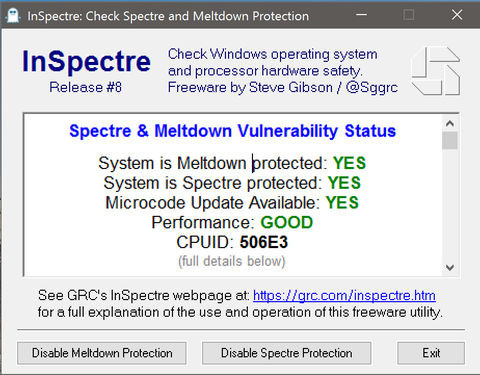480x375 pixels.
Task: Click the scroll up arrow in the status panel
Action: point(450,124)
